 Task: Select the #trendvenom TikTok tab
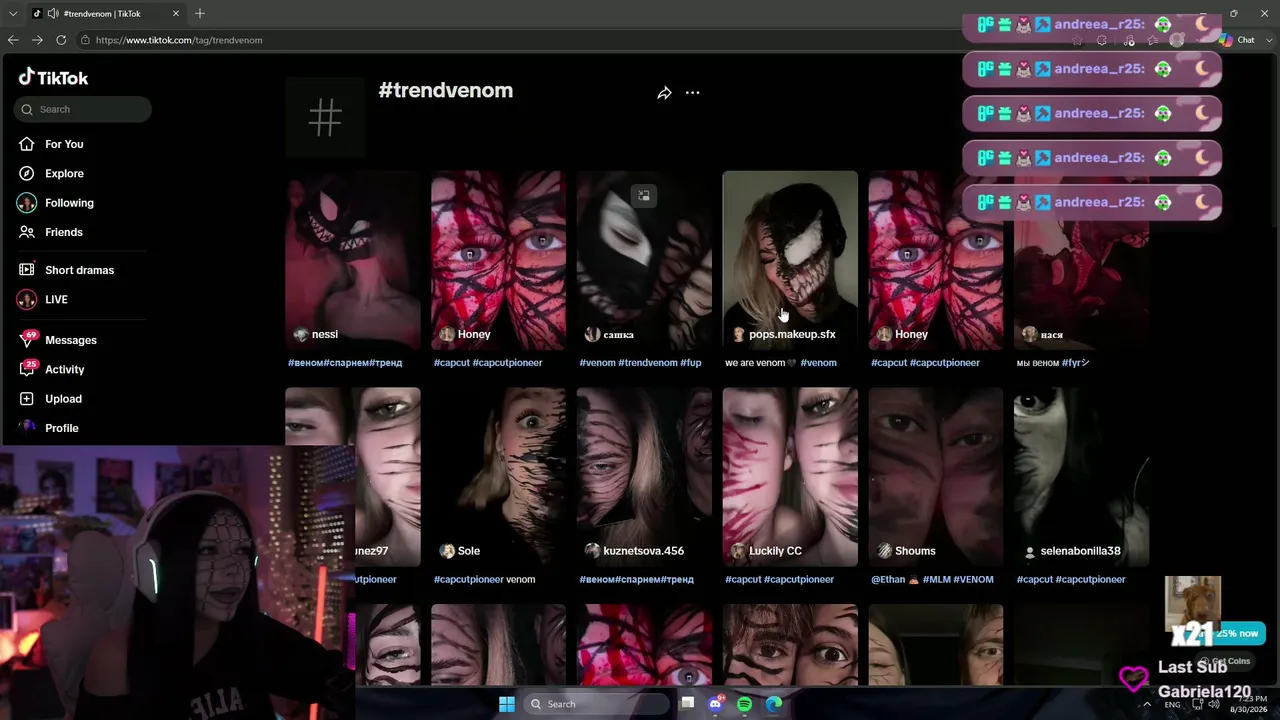pos(106,13)
